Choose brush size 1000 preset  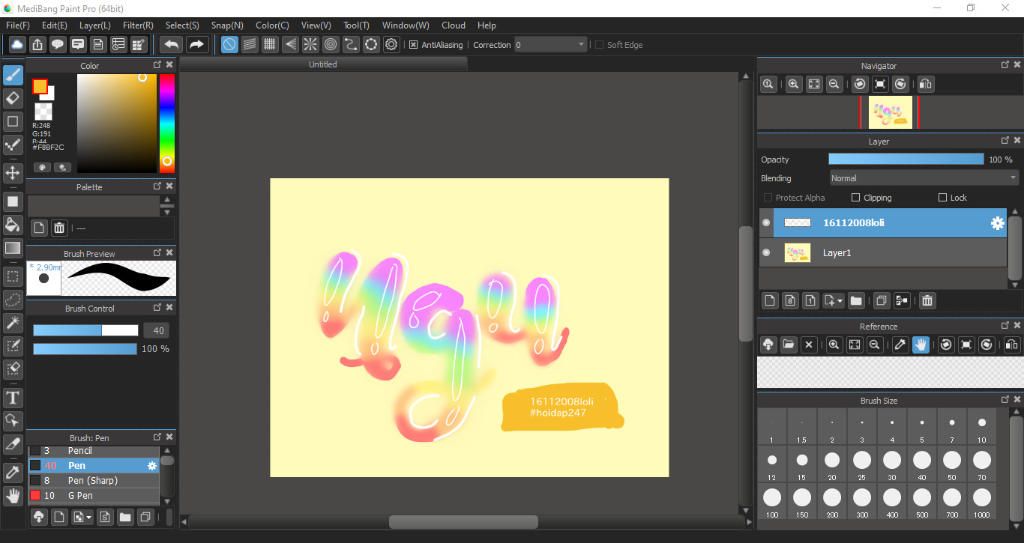[x=982, y=501]
